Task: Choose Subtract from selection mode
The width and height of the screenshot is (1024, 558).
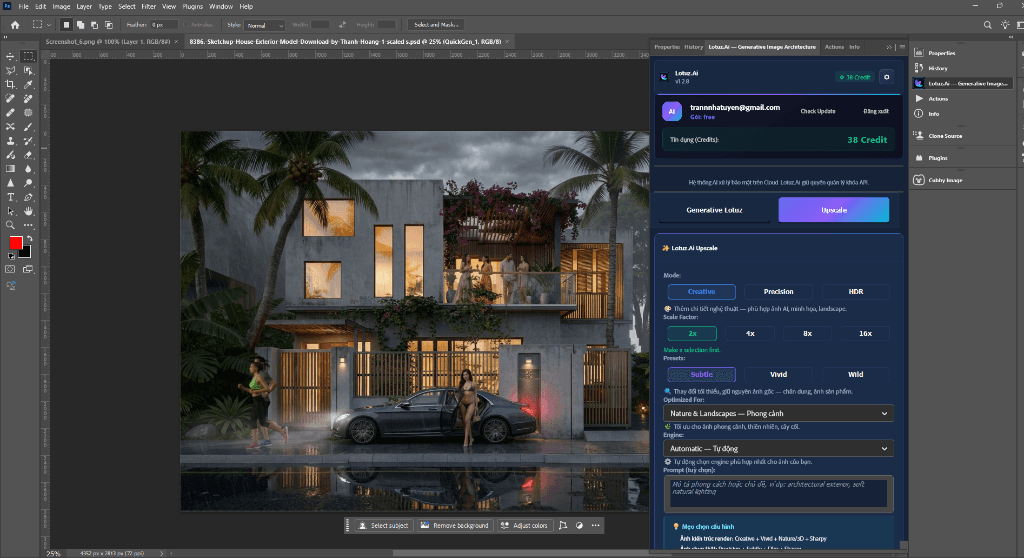Action: [94, 25]
